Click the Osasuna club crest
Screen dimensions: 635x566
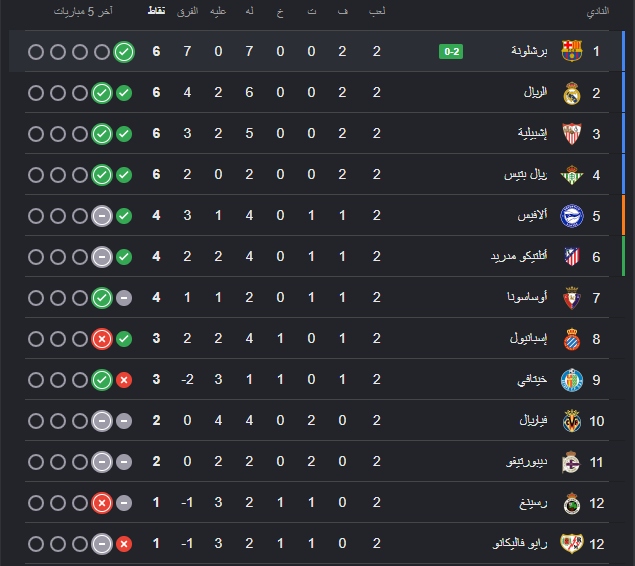(x=571, y=298)
